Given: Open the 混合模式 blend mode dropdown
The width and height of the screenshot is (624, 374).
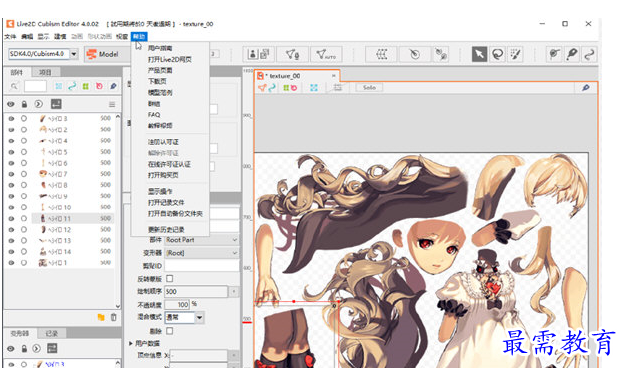Looking at the screenshot, I should 199,318.
